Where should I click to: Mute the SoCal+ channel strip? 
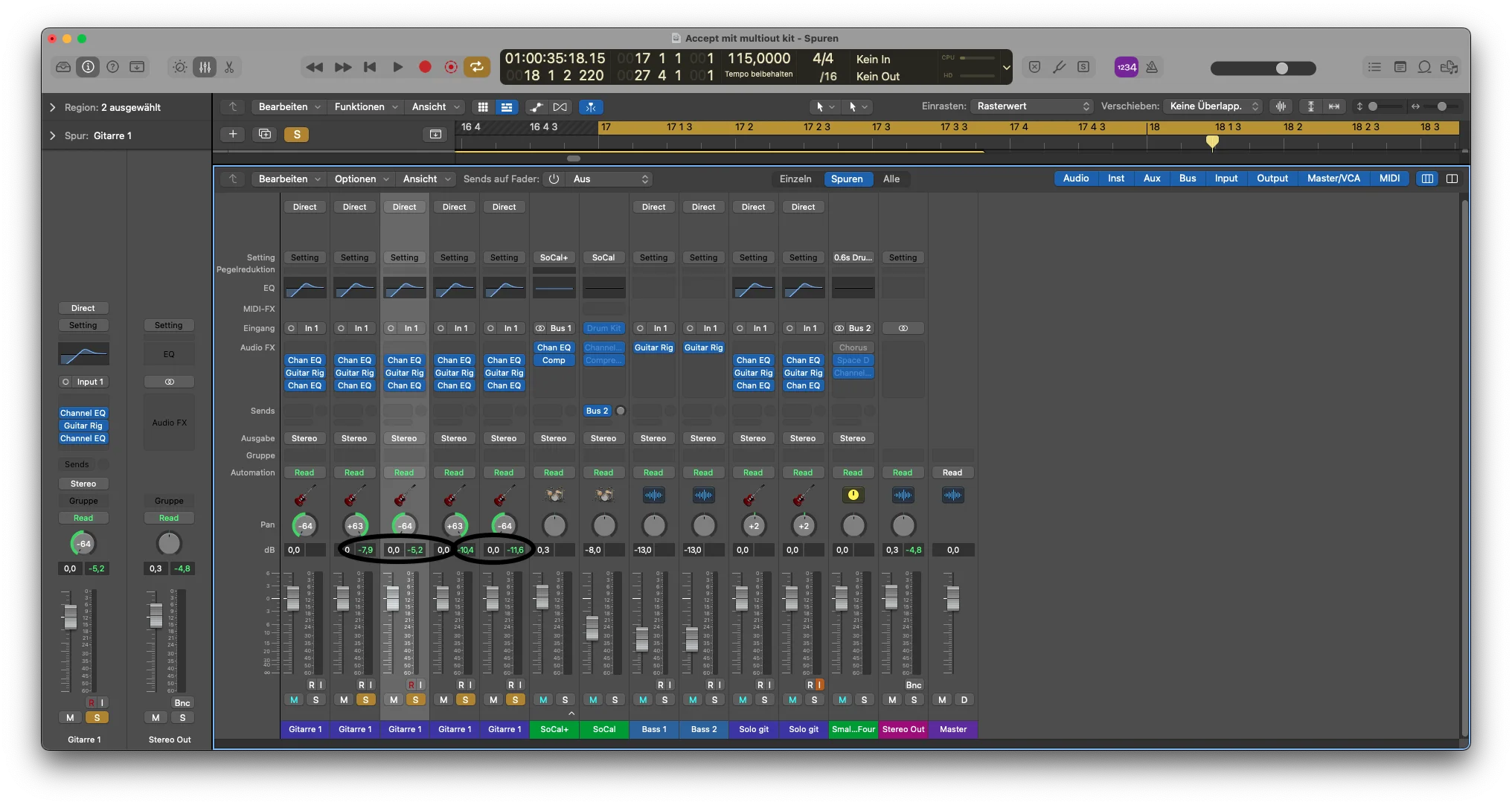(543, 700)
